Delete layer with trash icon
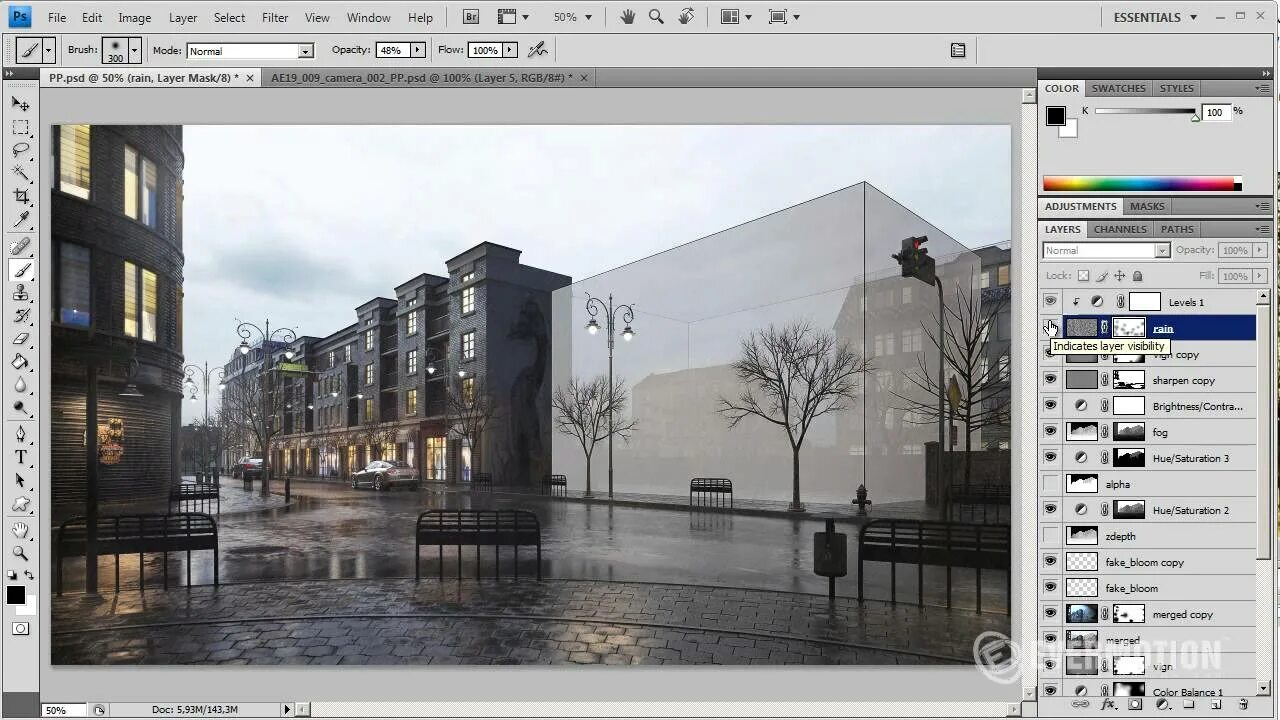Viewport: 1280px width, 720px height. pos(1244,705)
